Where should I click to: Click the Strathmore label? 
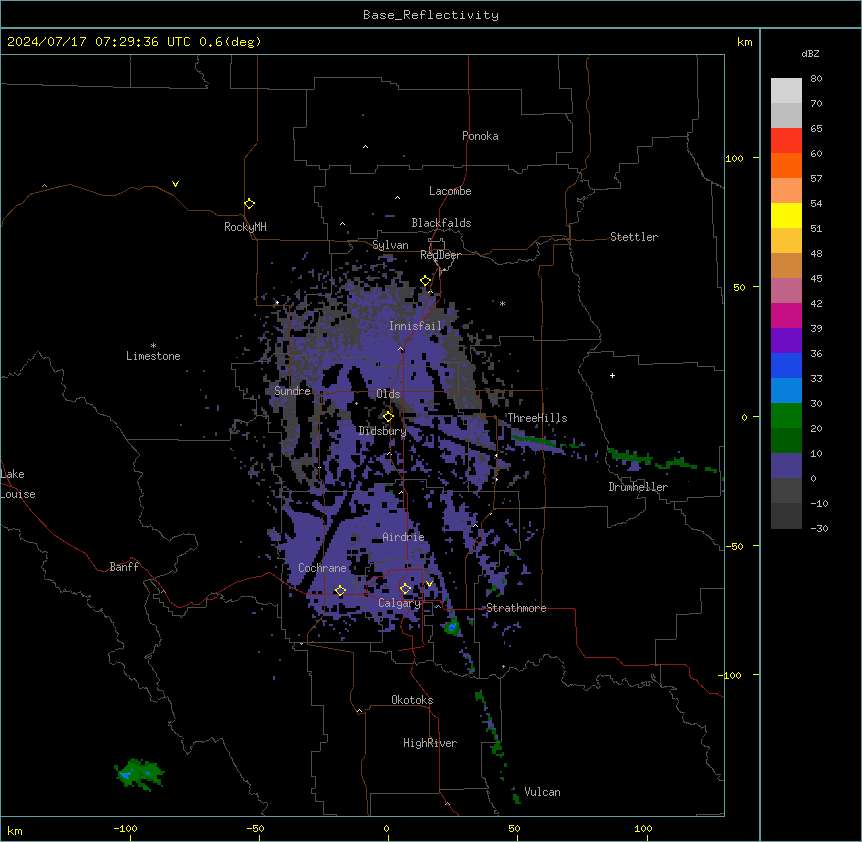click(x=516, y=608)
